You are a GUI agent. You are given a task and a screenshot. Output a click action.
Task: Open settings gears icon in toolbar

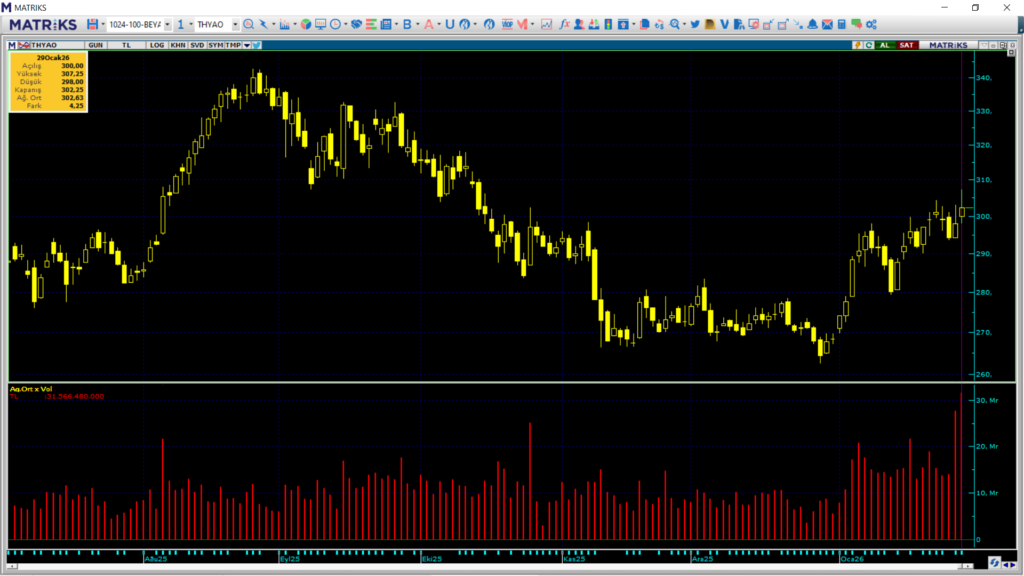(870, 24)
